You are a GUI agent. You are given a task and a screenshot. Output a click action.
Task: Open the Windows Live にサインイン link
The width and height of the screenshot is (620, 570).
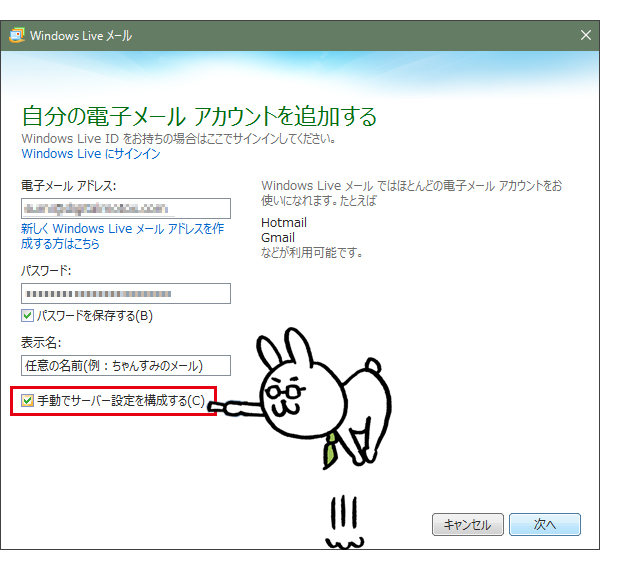91,154
